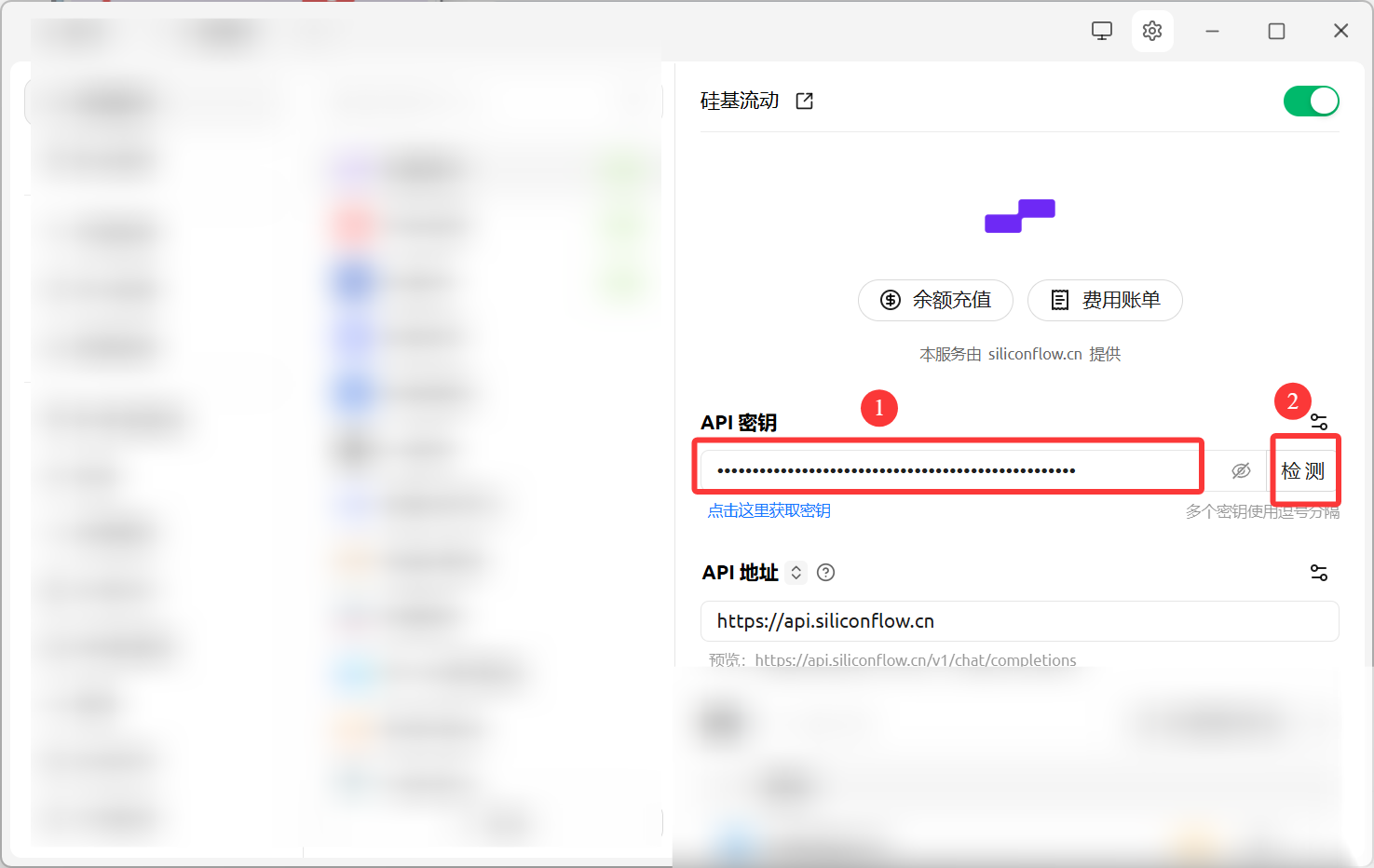Minimize the application window
Screen dimensions: 1374x868
point(1212,31)
